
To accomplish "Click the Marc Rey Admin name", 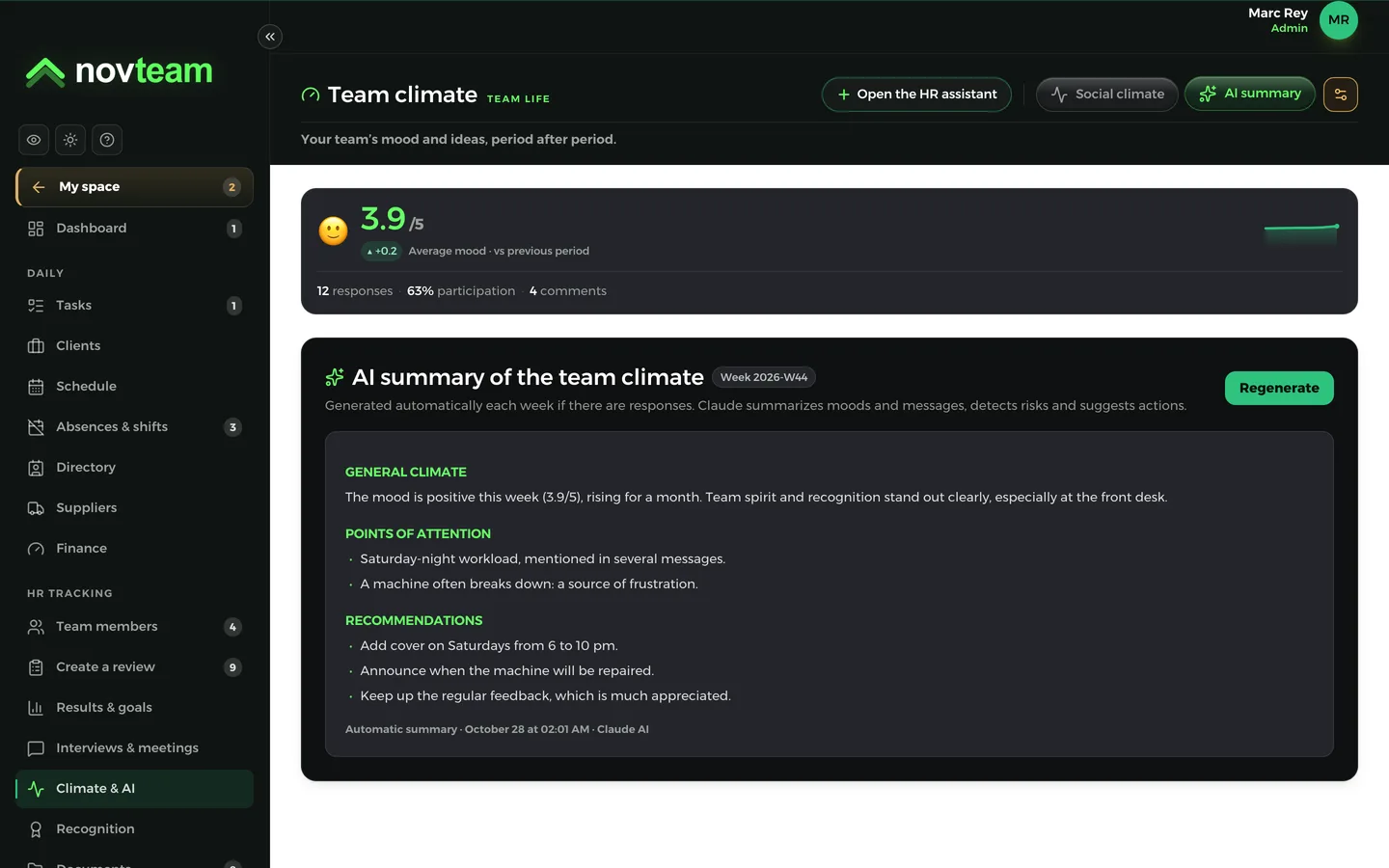I will [1278, 20].
